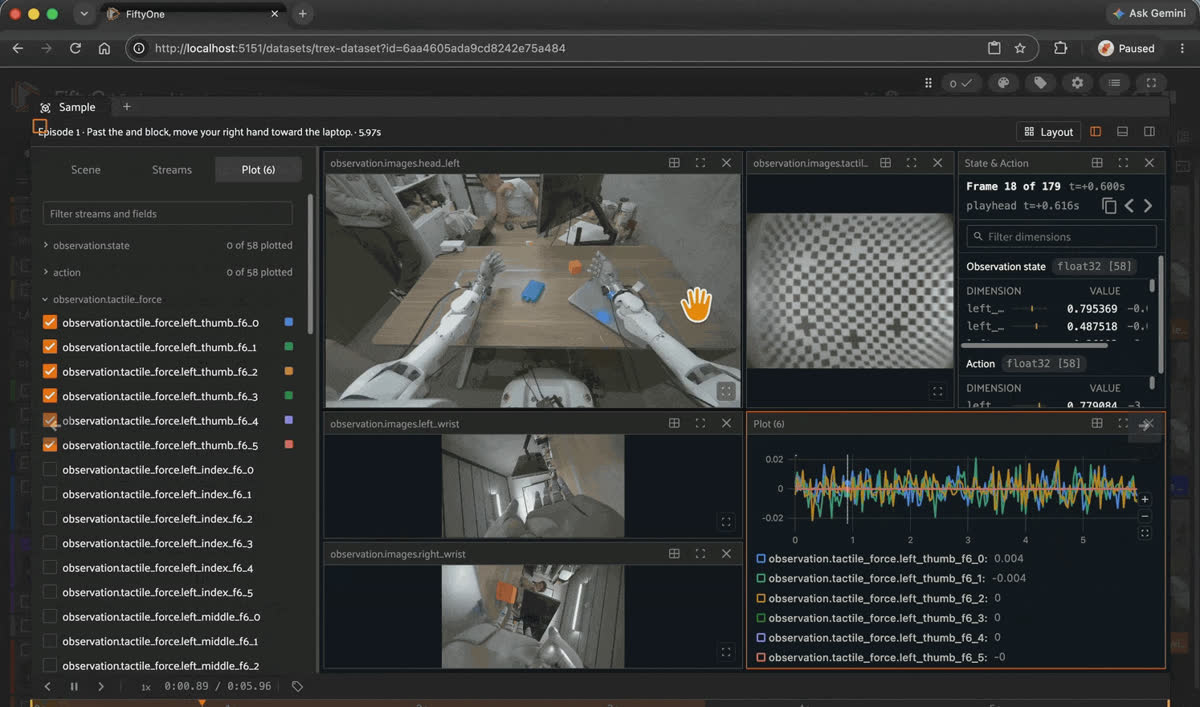
Task: Open the display settings gear icon
Action: [x=1077, y=83]
